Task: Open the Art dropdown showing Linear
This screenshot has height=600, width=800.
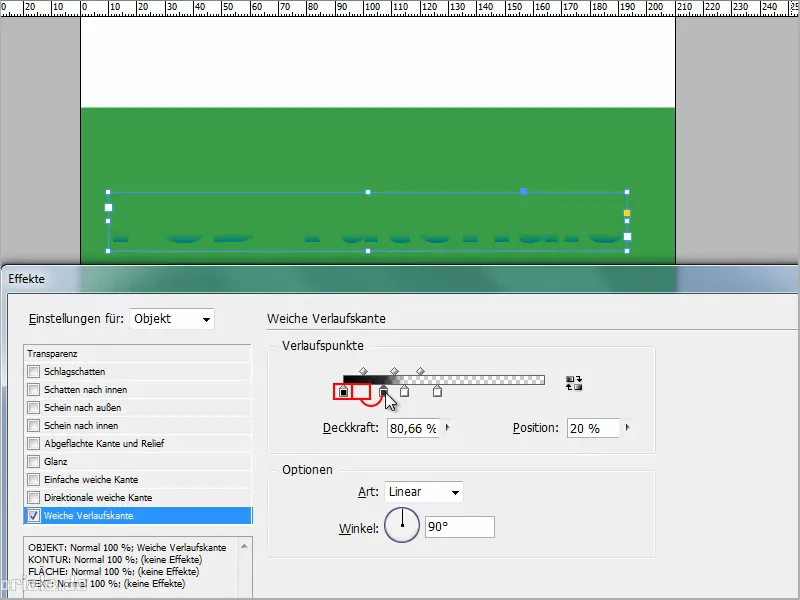Action: tap(423, 491)
